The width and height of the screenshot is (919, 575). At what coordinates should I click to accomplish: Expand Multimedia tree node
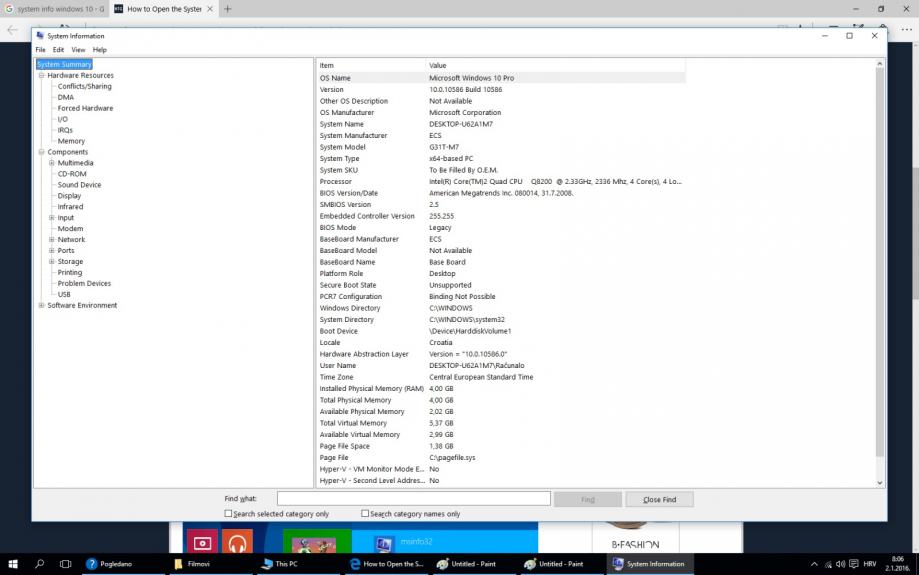[52, 163]
